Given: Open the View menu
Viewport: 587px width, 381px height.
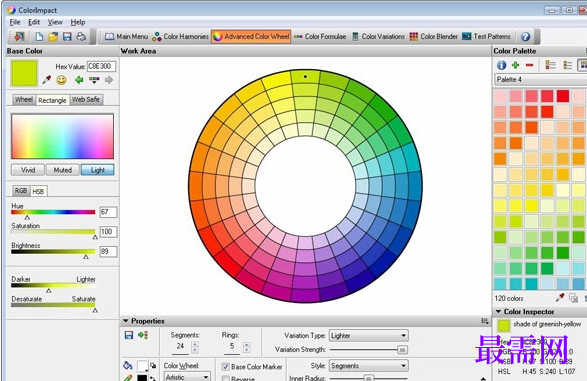Looking at the screenshot, I should point(55,22).
